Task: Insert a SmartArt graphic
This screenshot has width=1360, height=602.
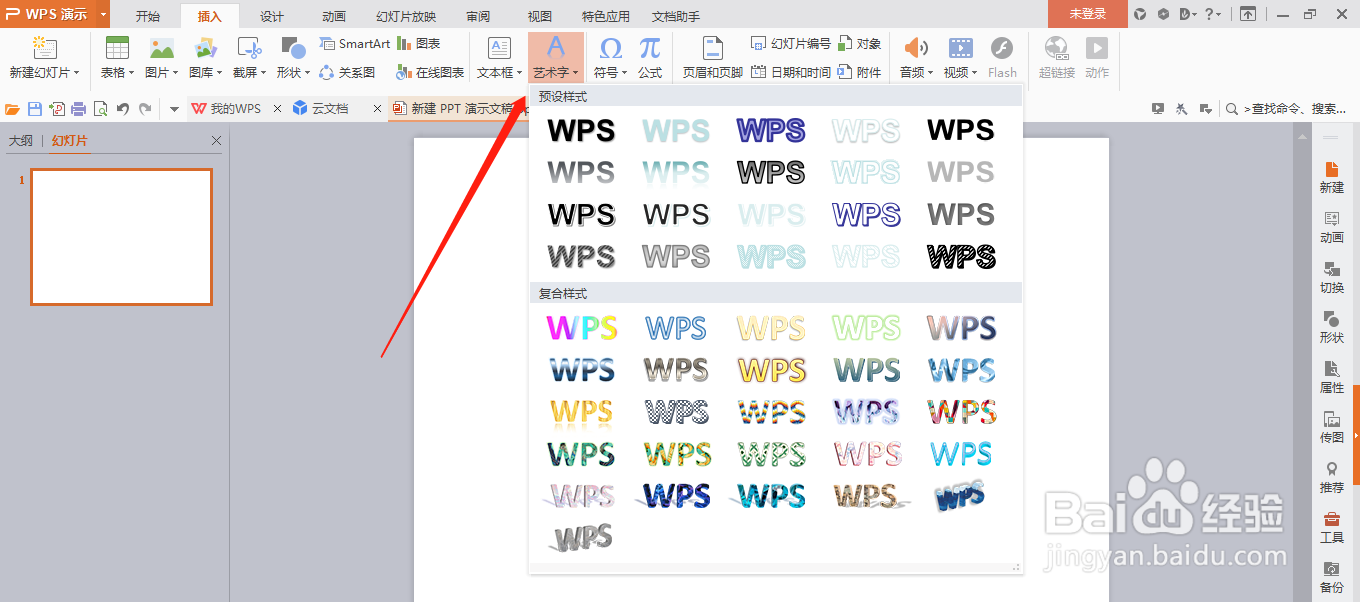Action: click(x=355, y=44)
